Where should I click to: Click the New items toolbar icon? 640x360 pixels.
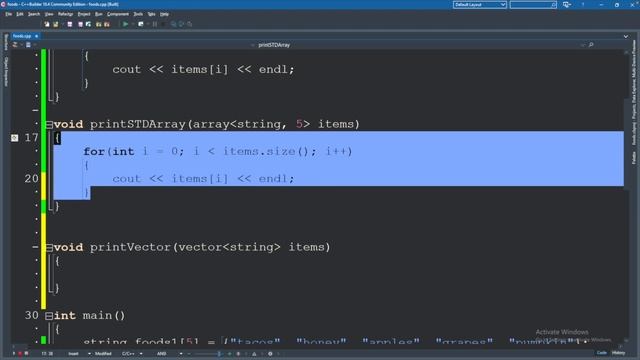(47, 24)
